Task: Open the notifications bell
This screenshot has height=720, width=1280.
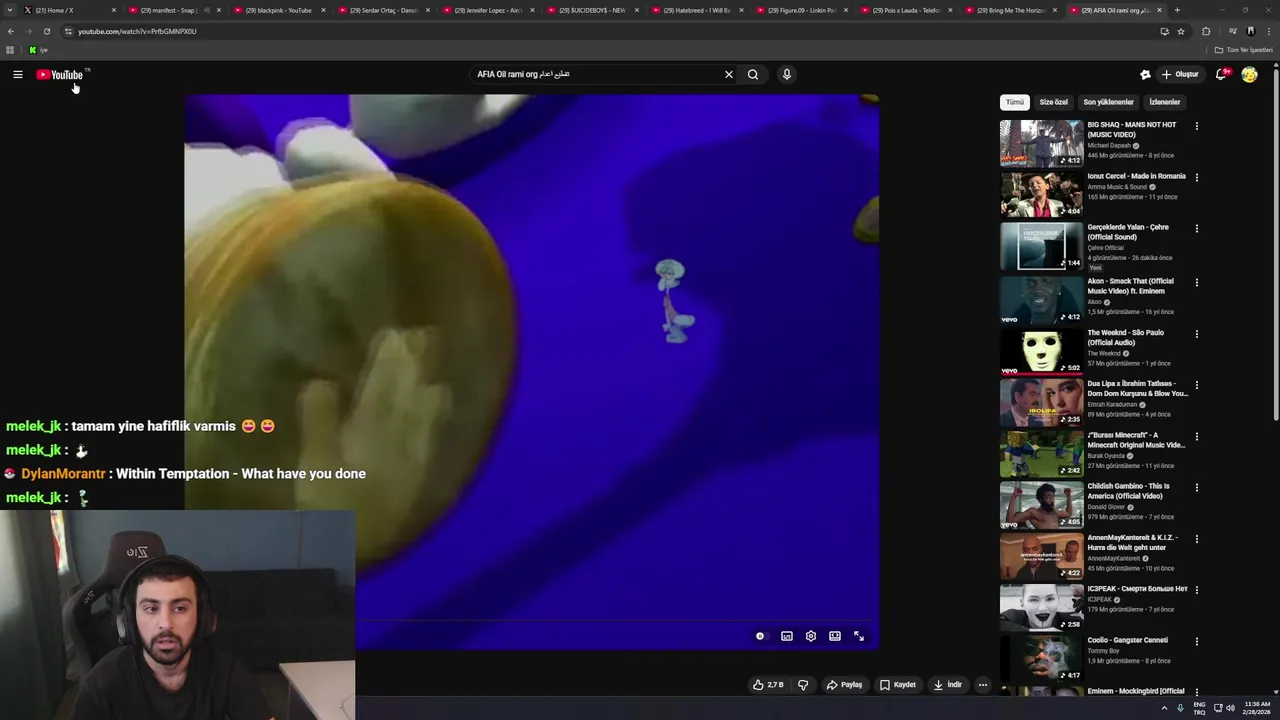Action: coord(1221,74)
